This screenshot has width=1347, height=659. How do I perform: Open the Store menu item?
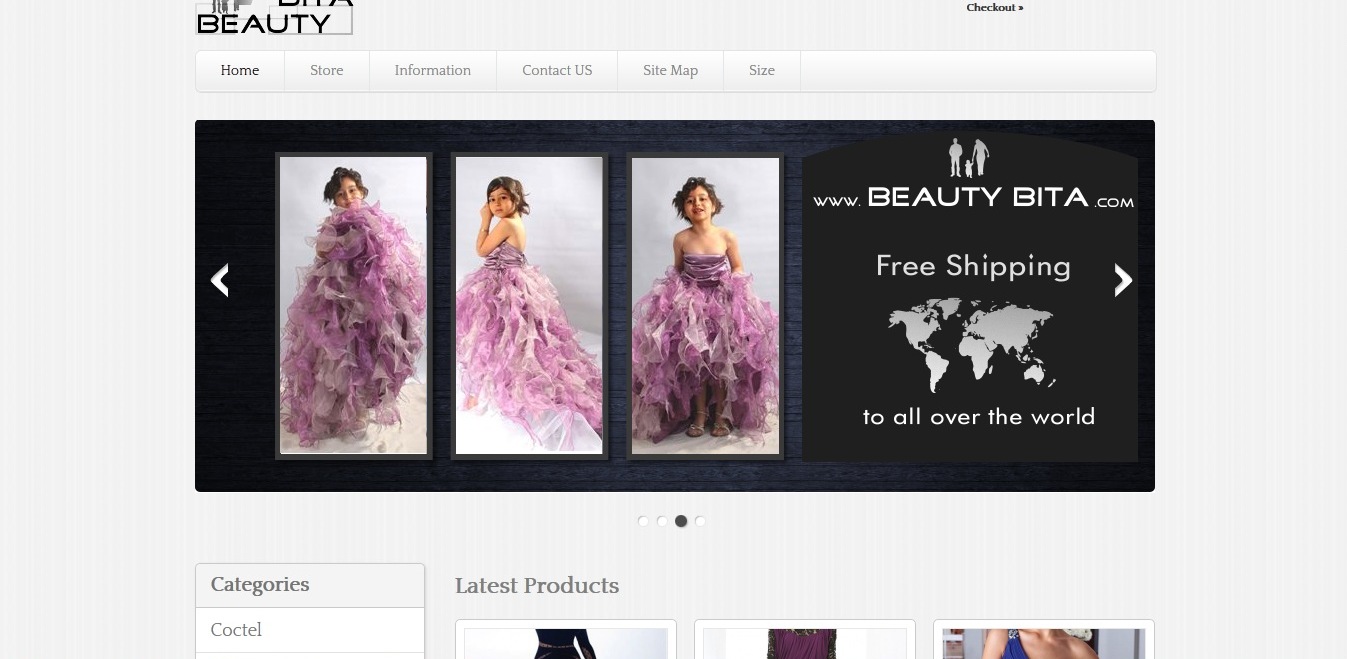point(327,71)
